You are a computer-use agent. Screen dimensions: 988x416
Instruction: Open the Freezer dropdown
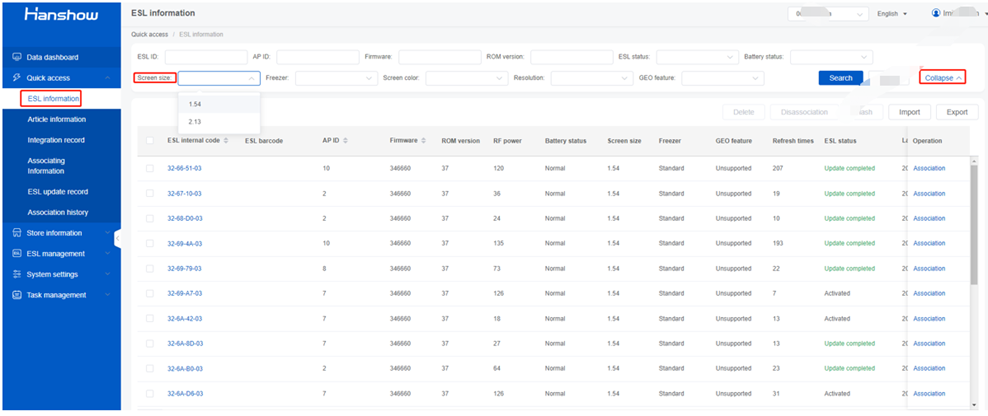pos(336,78)
